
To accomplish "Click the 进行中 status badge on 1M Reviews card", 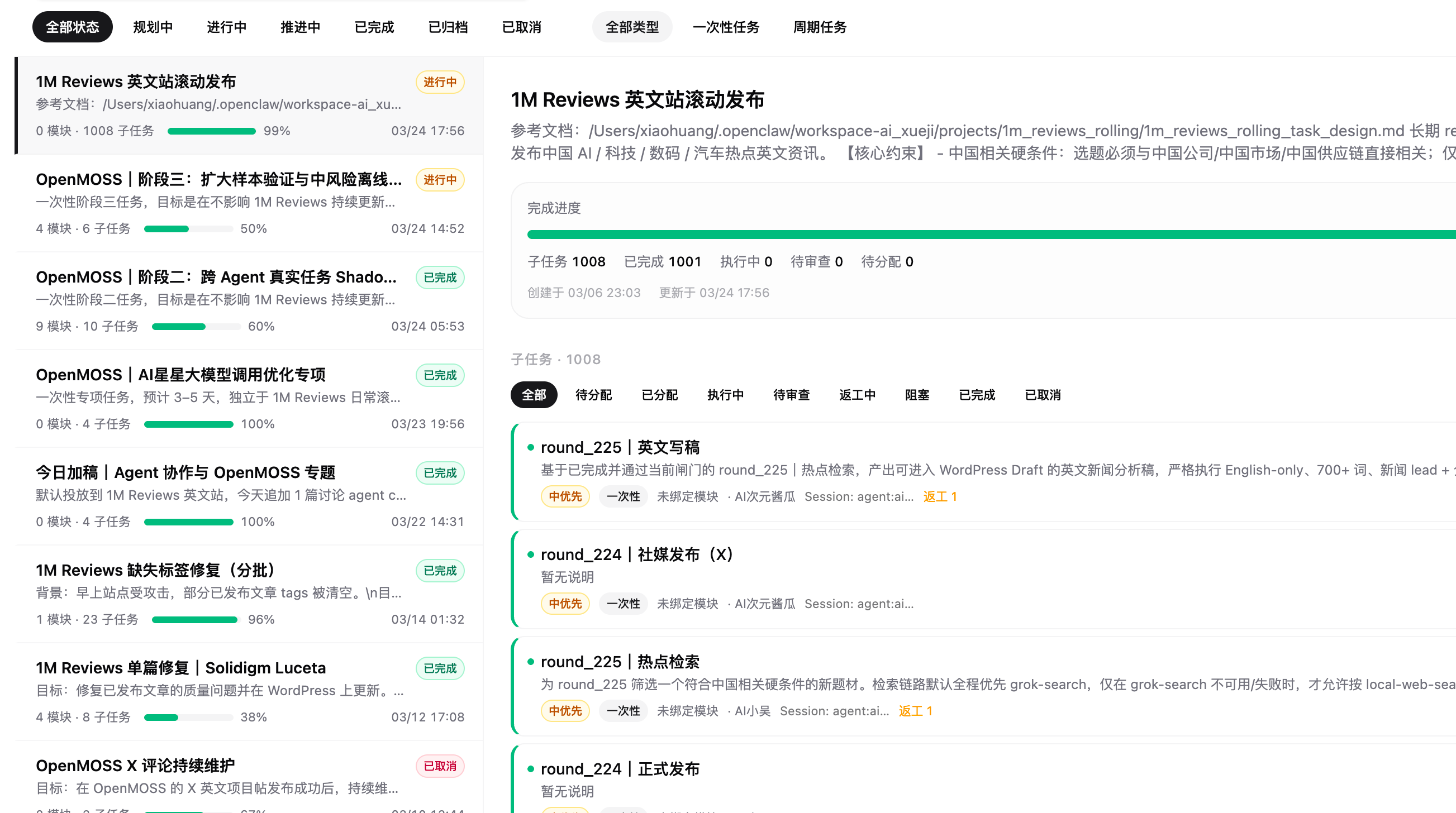I will pyautogui.click(x=440, y=82).
